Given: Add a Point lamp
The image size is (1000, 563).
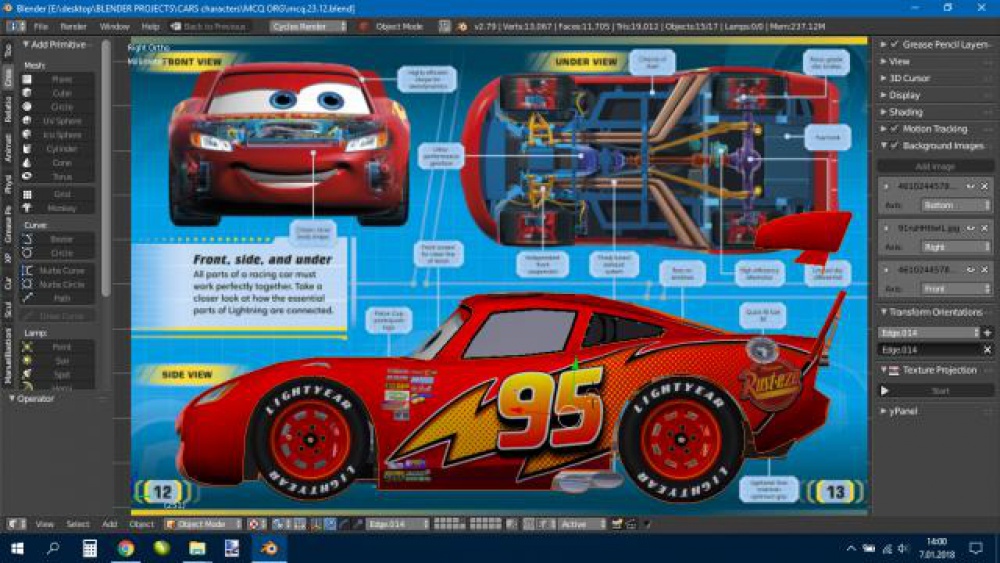Looking at the screenshot, I should click(59, 347).
